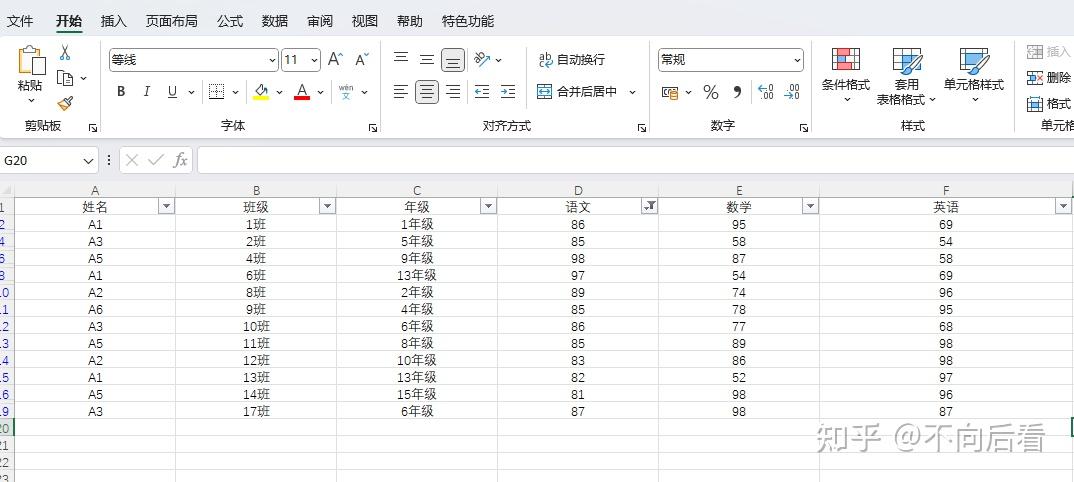Screen dimensions: 1074x482
Task: Open the 字体 group dialog launcher
Action: pos(373,127)
